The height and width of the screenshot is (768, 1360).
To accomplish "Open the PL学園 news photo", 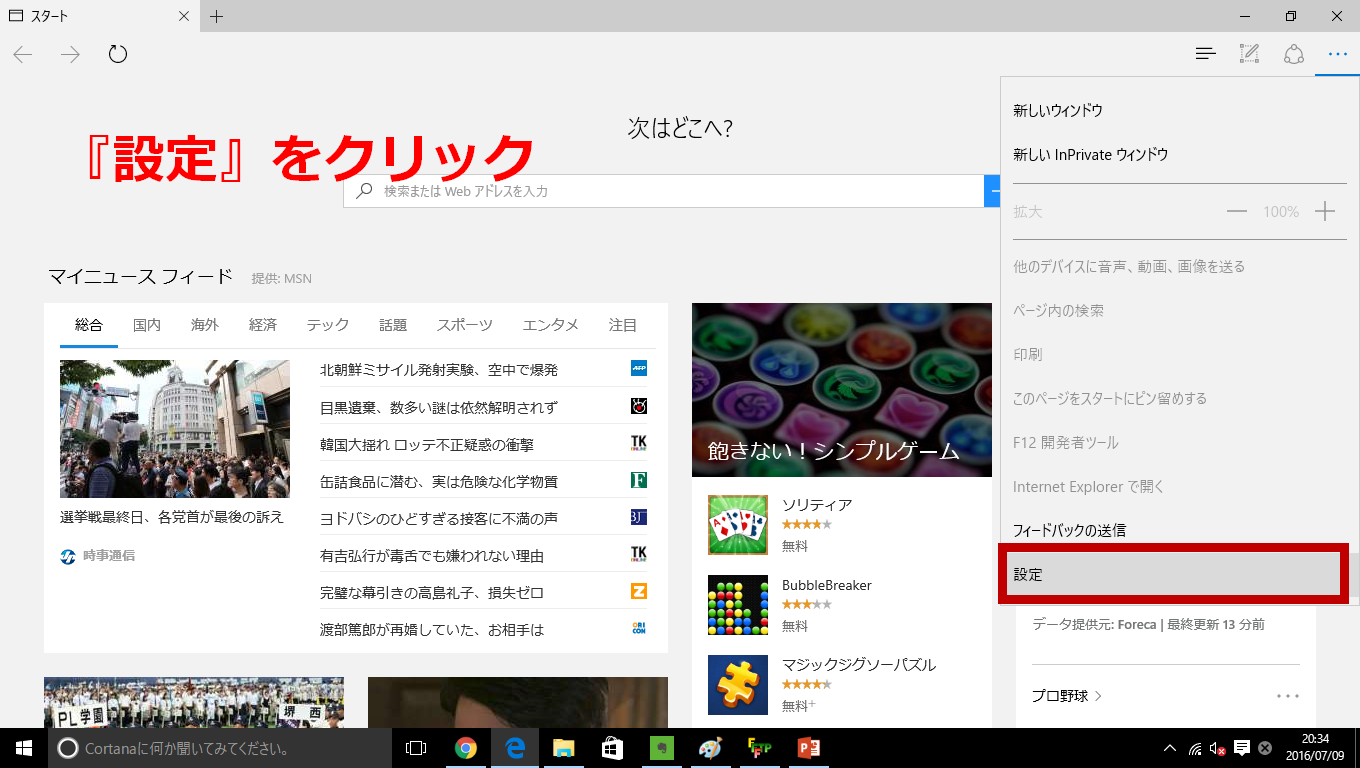I will pos(194,702).
